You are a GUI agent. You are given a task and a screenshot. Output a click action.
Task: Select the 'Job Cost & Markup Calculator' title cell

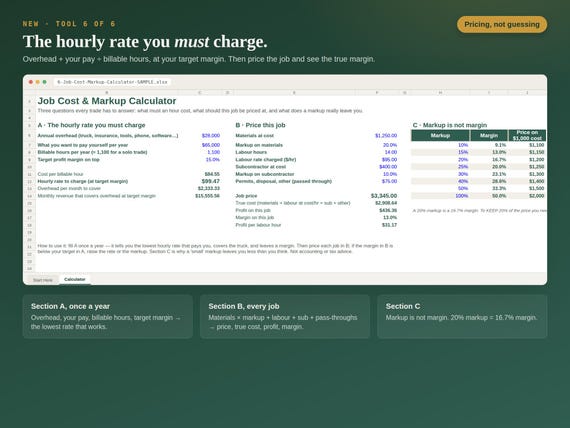click(107, 101)
